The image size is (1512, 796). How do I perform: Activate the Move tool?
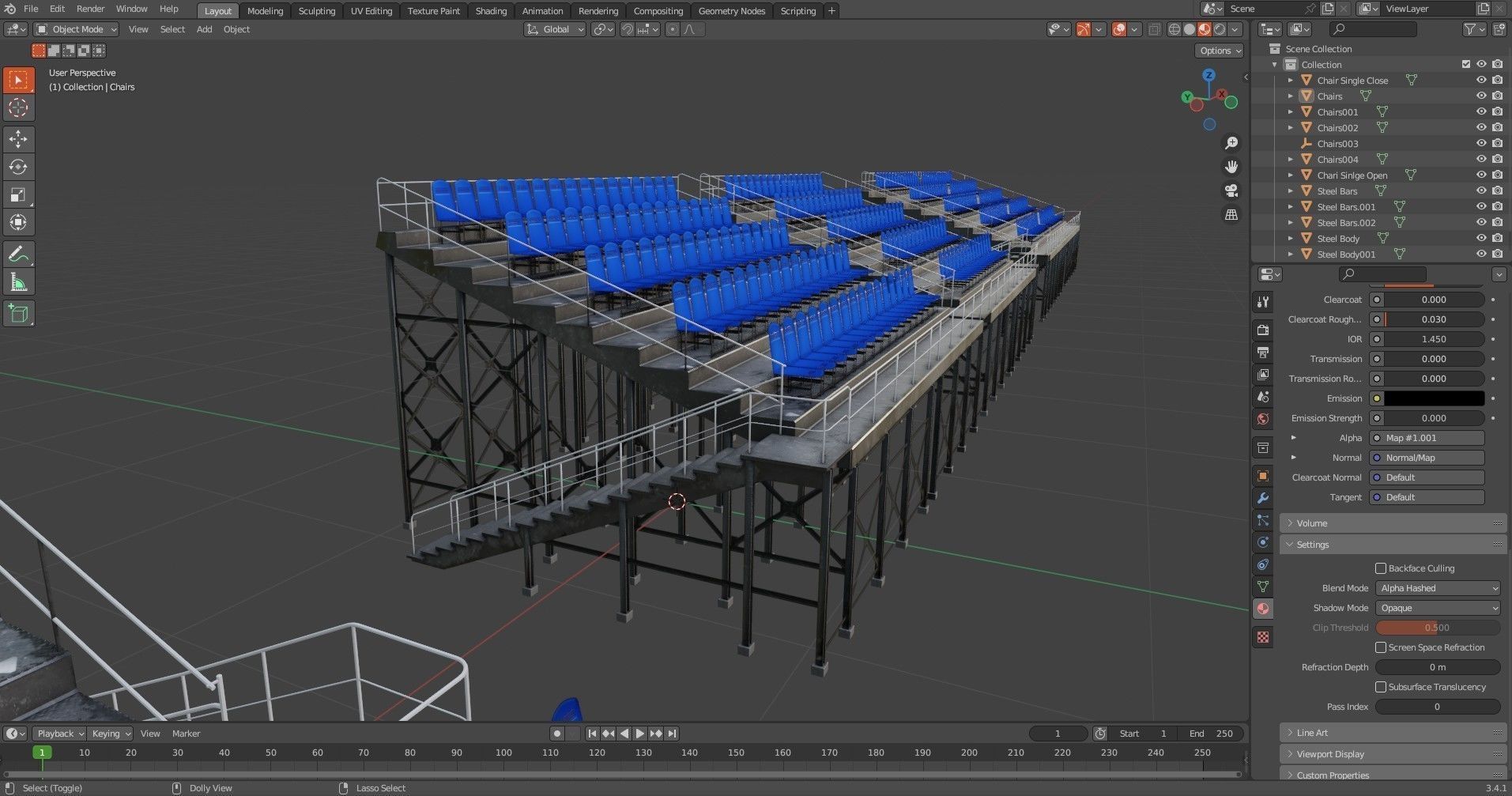18,139
